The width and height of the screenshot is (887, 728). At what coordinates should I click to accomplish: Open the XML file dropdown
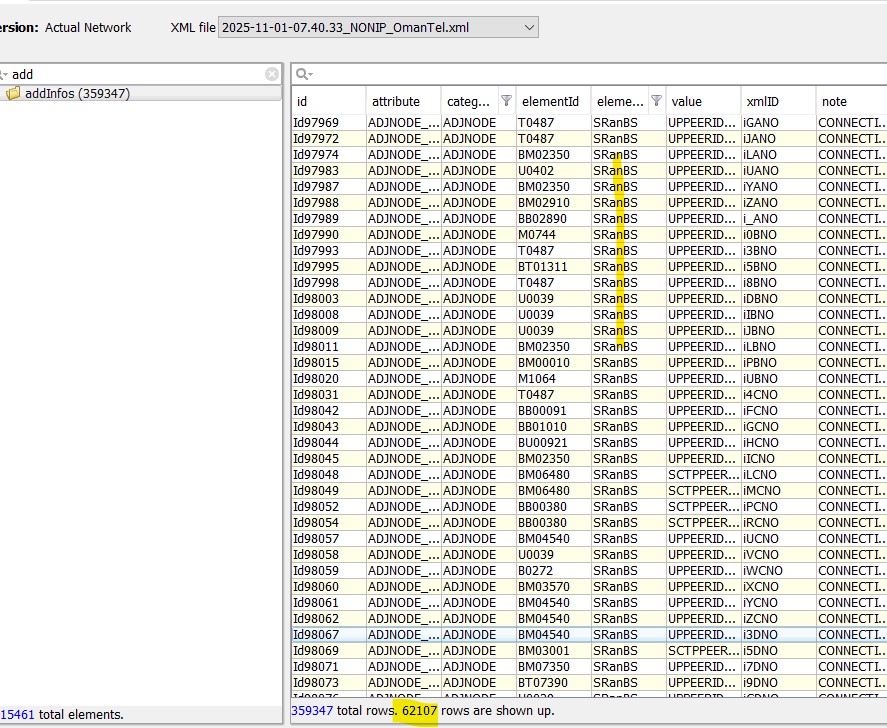(529, 27)
